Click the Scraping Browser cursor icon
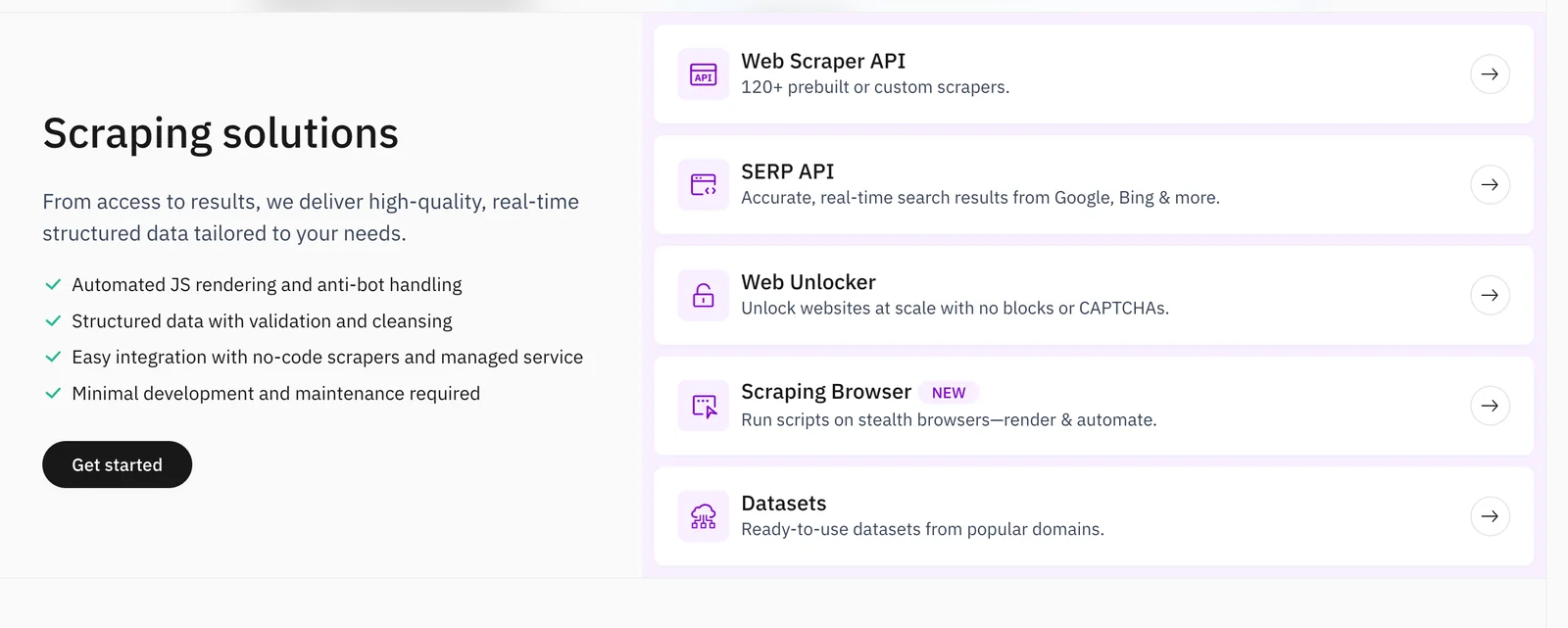This screenshot has height=628, width=1568. pos(703,406)
